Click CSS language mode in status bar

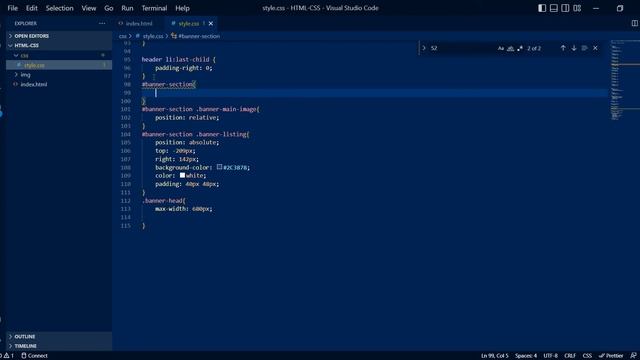click(587, 356)
